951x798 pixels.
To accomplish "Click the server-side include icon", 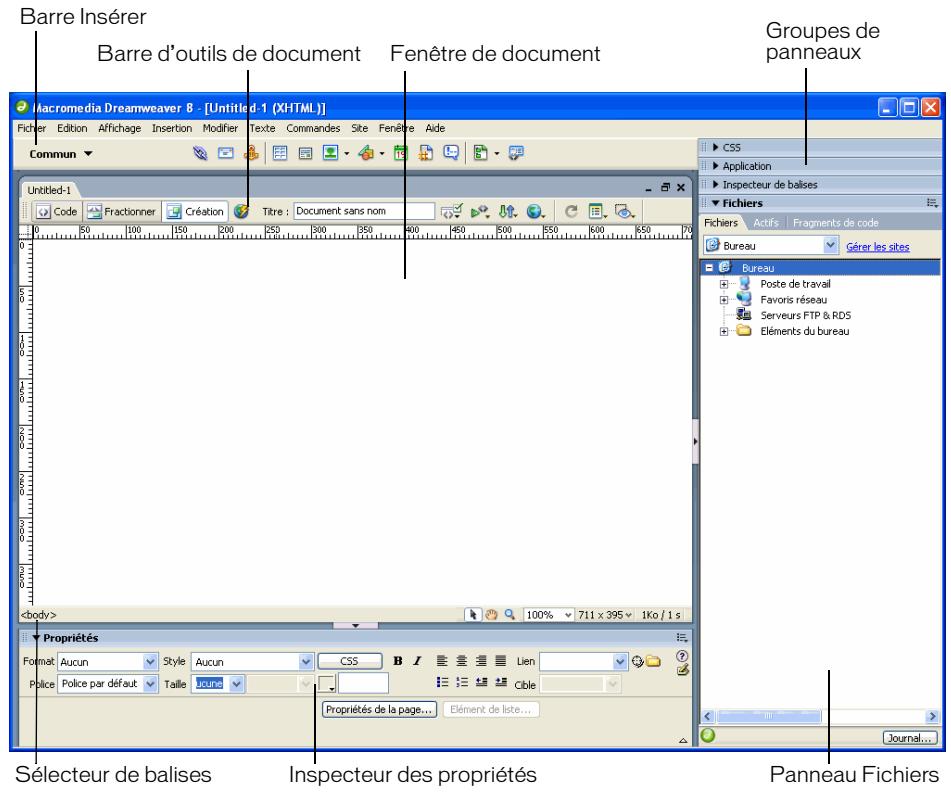I will coord(426,153).
